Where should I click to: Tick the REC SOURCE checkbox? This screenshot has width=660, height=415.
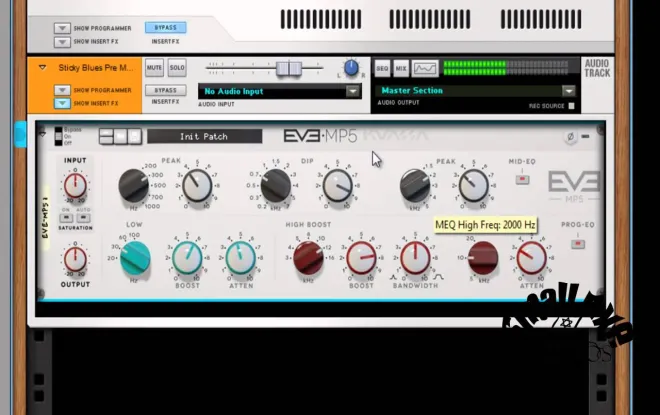click(x=571, y=106)
